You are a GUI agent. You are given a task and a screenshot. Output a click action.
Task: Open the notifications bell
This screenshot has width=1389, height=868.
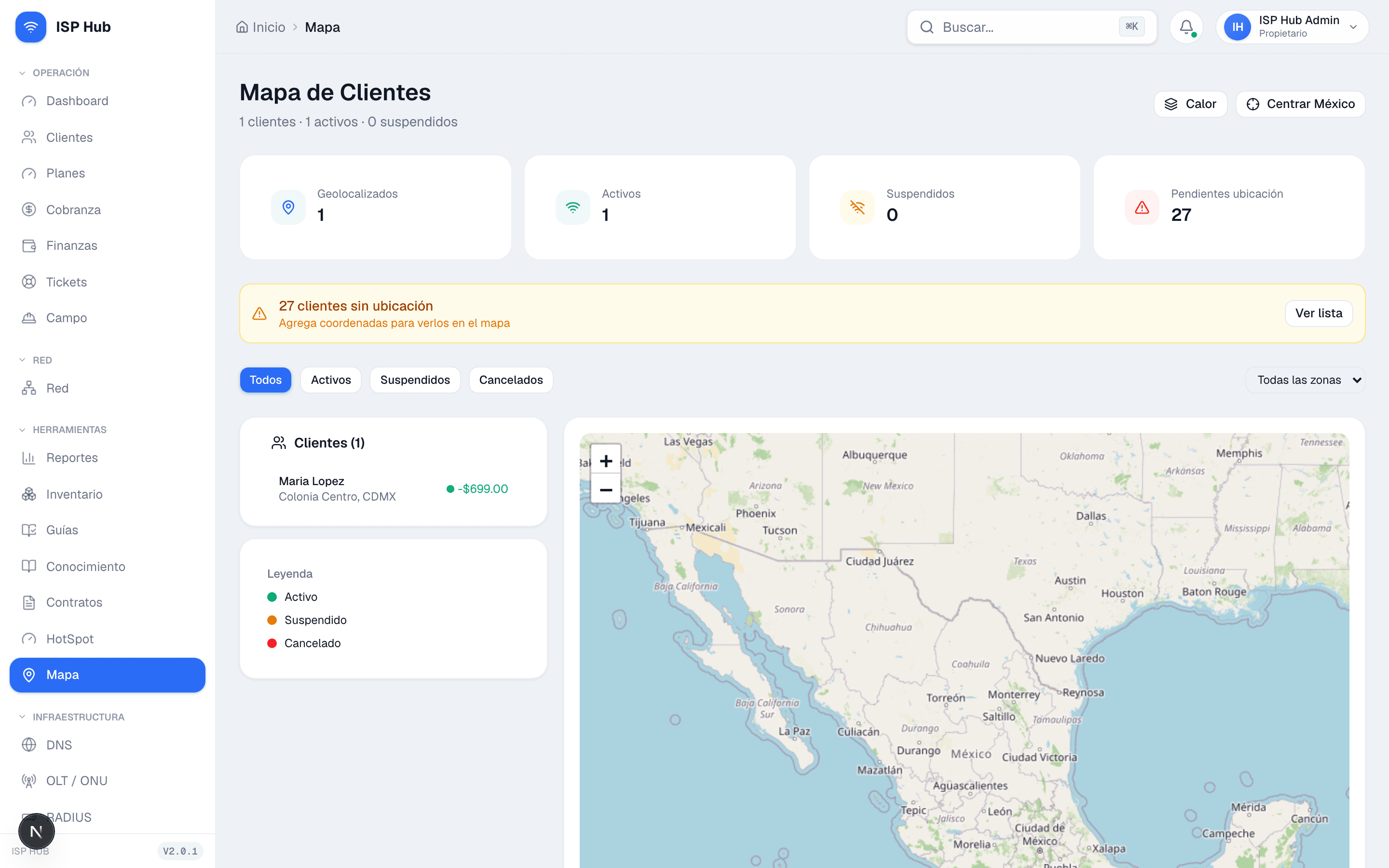pos(1186,27)
